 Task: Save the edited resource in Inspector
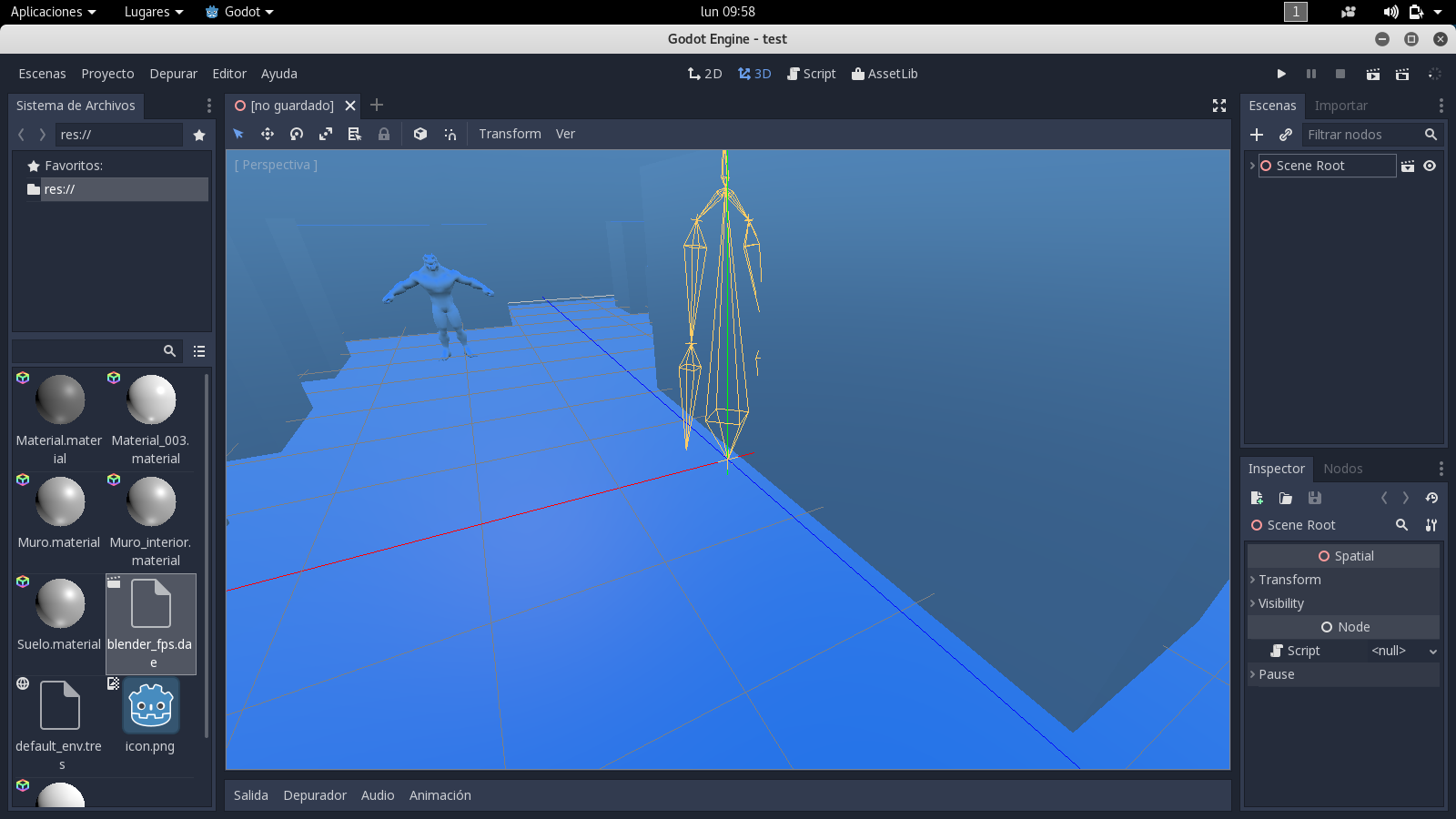pos(1315,498)
